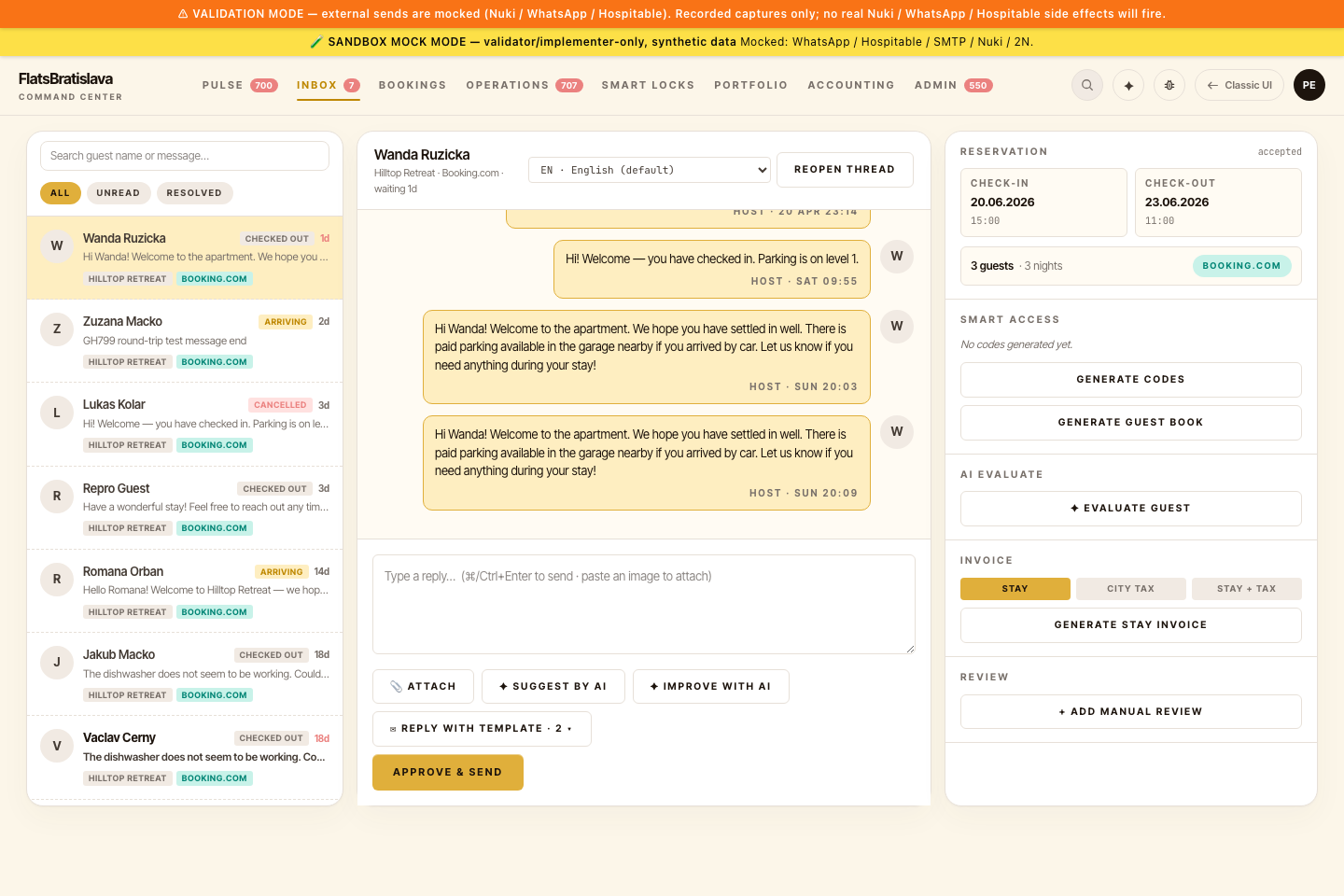Viewport: 1344px width, 896px height.
Task: Open the Repro Guest conversation
Action: [x=185, y=508]
